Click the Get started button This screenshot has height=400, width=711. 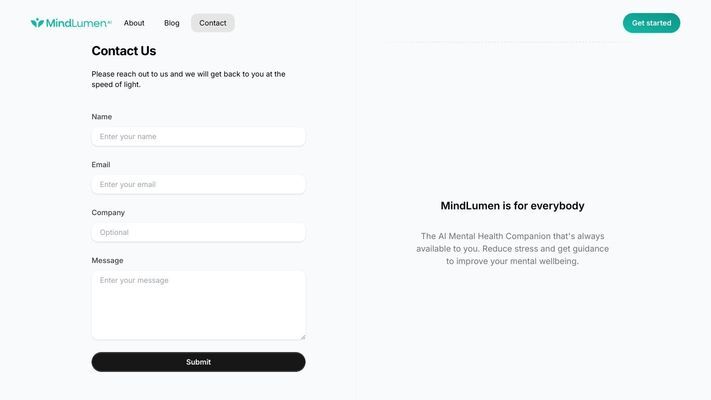tap(651, 23)
